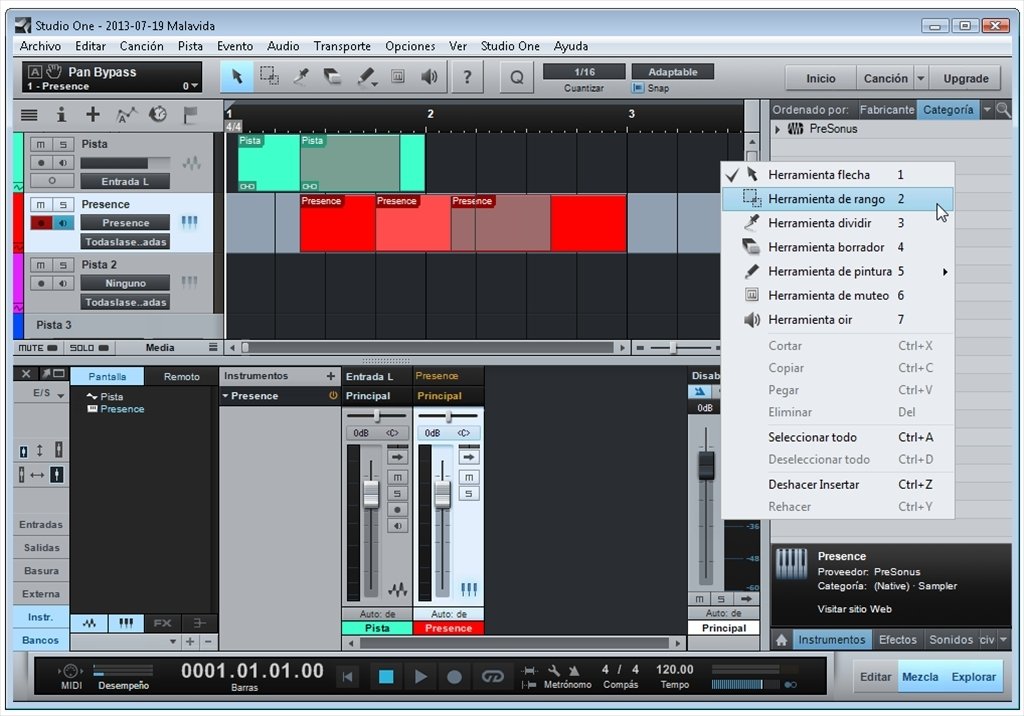The image size is (1024, 716).
Task: Open the Transporte menu
Action: coord(342,46)
